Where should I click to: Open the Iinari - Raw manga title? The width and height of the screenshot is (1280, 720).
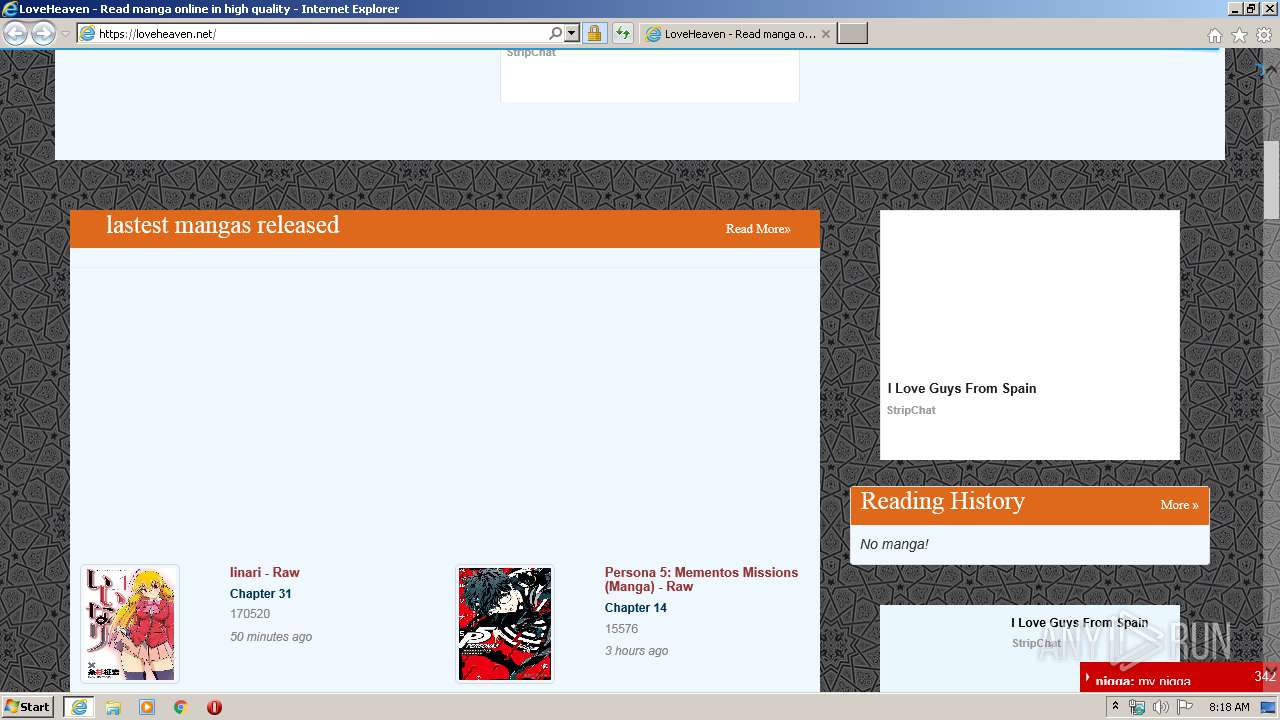tap(265, 572)
